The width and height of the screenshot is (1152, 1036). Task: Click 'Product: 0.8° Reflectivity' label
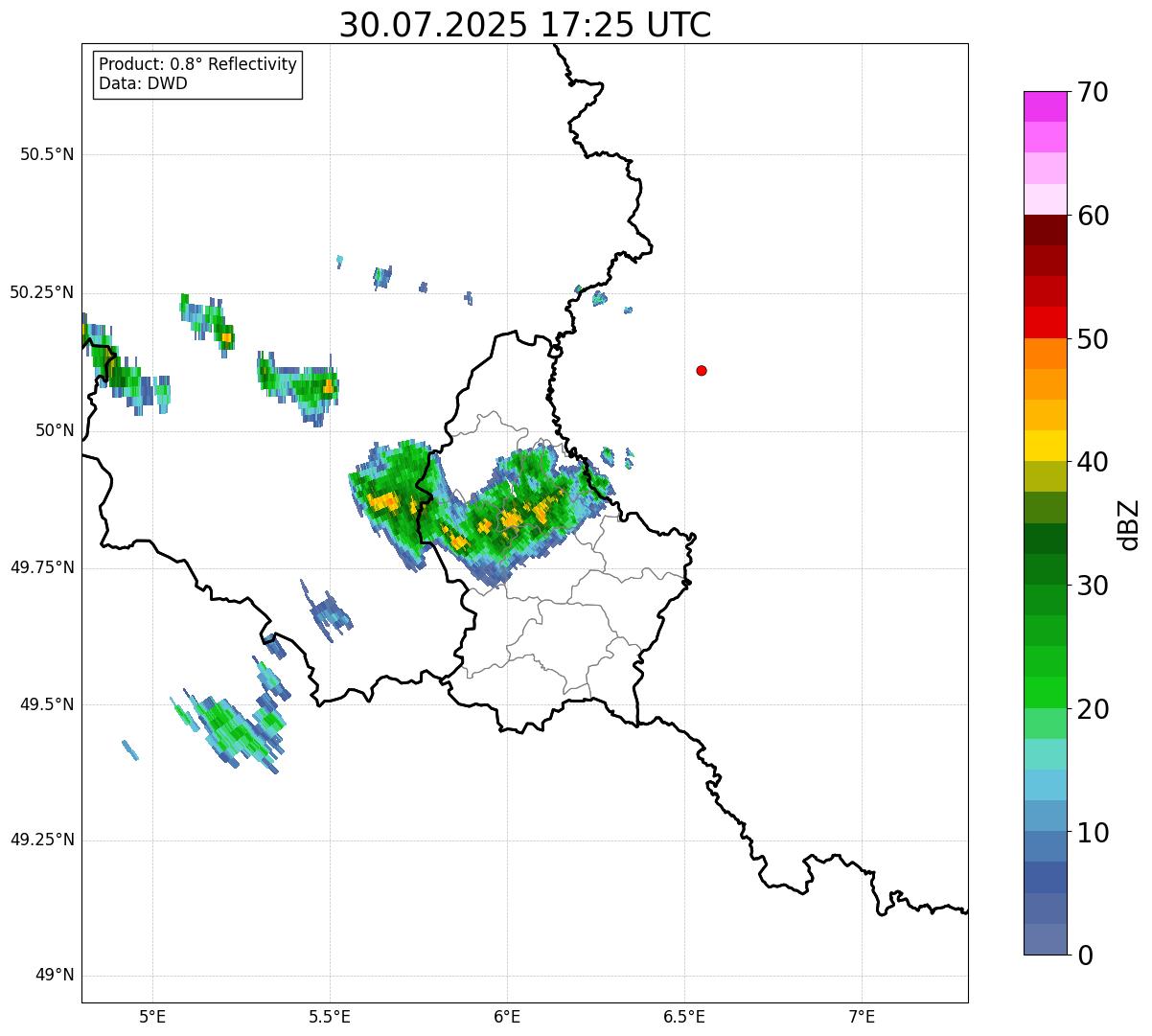click(x=198, y=64)
